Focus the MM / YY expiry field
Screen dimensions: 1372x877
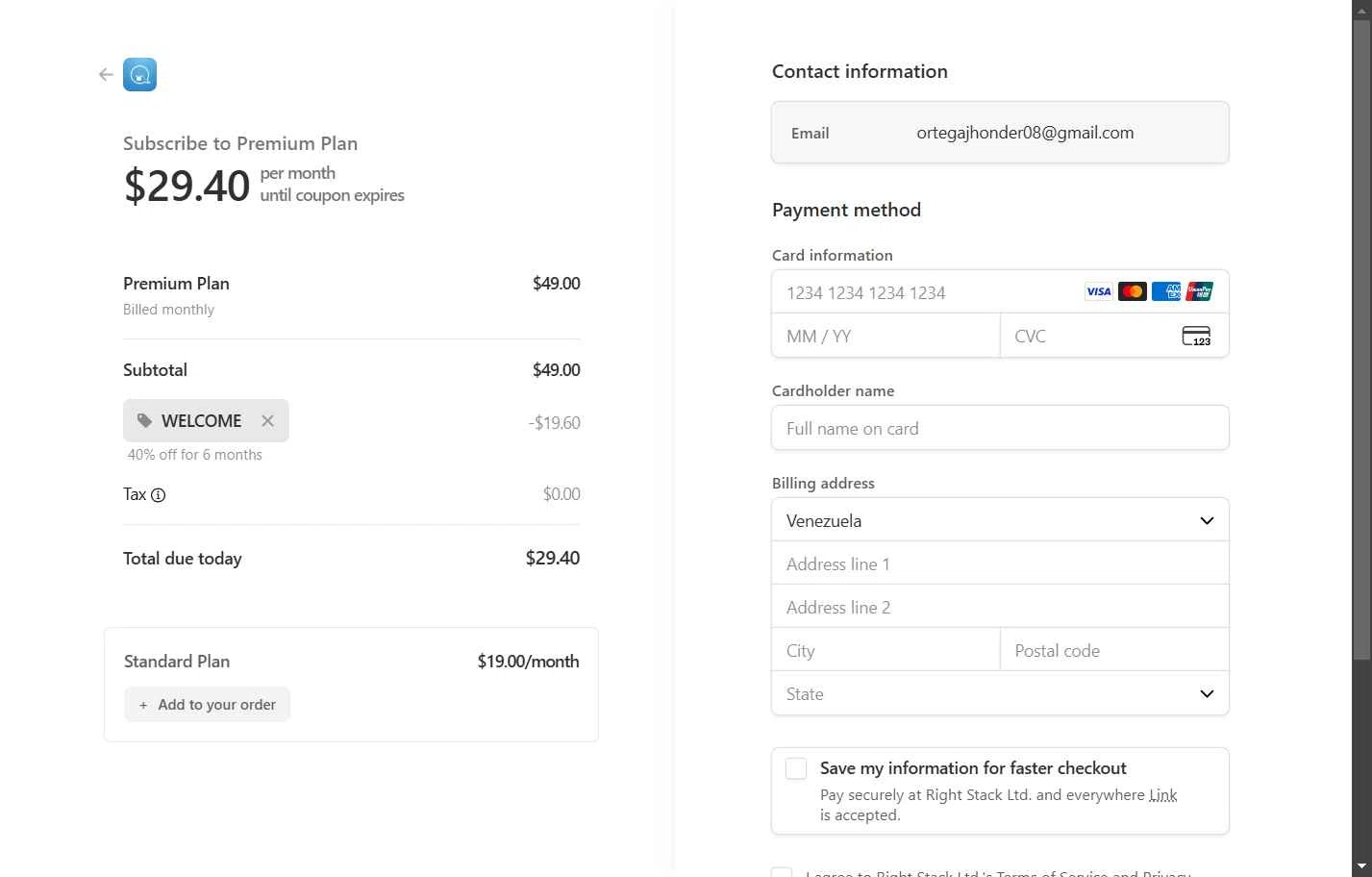886,336
